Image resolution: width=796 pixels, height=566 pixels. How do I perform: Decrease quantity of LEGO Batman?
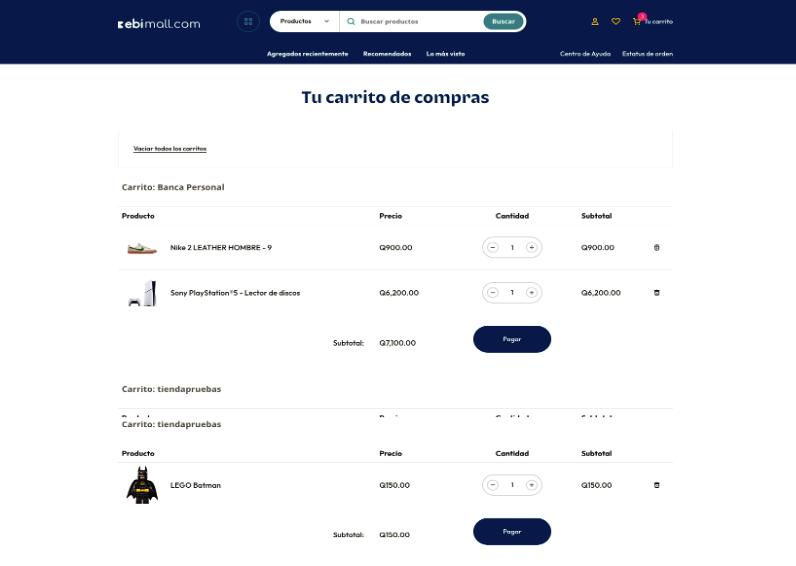(x=492, y=485)
